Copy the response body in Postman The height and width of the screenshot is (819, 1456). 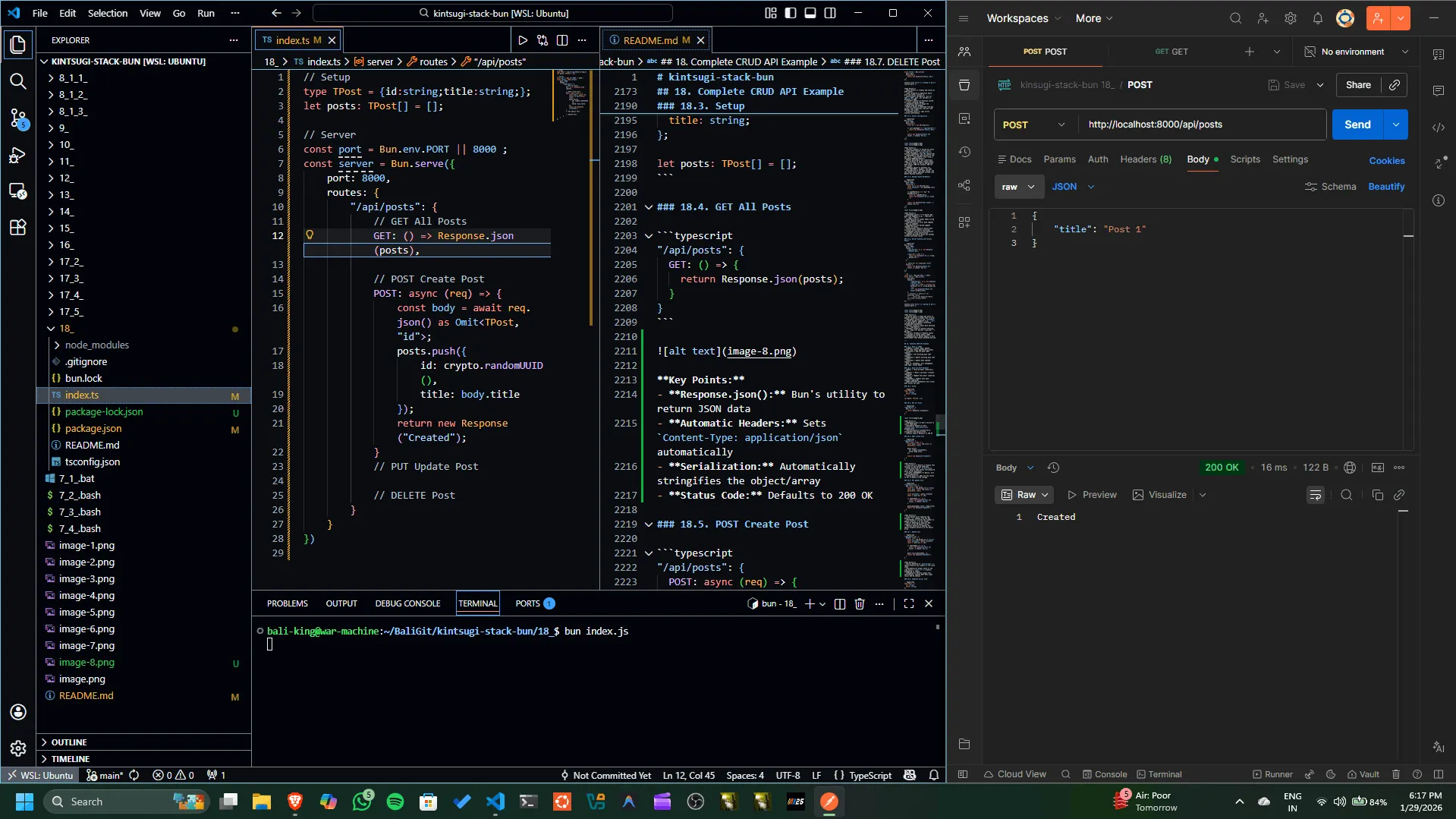pos(1377,495)
